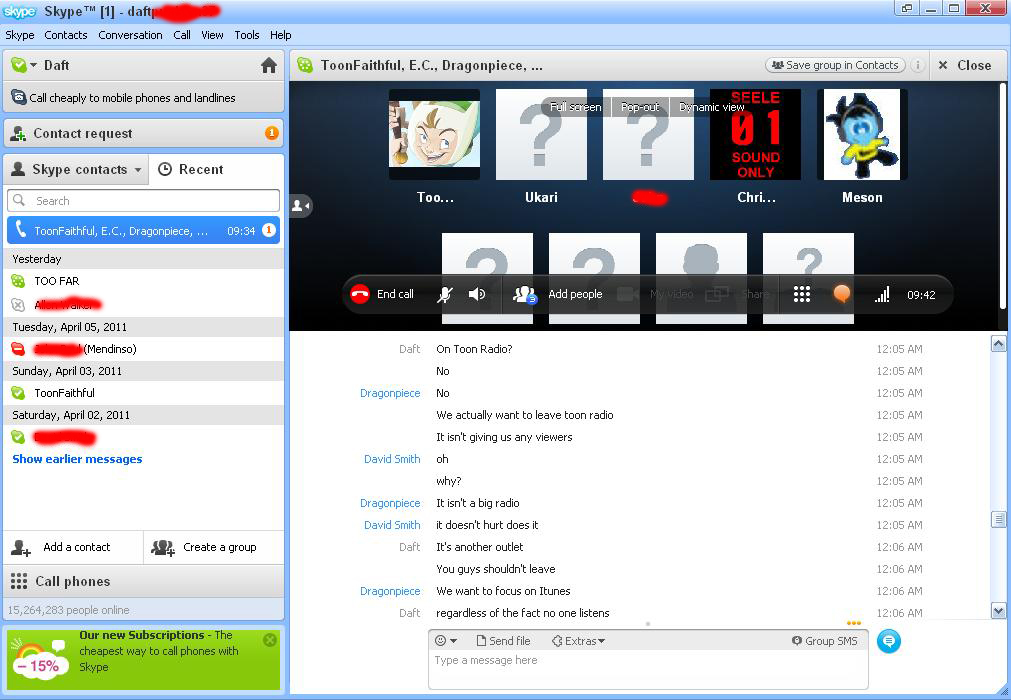Click the chat vertical scrollbar thumb

pyautogui.click(x=997, y=519)
